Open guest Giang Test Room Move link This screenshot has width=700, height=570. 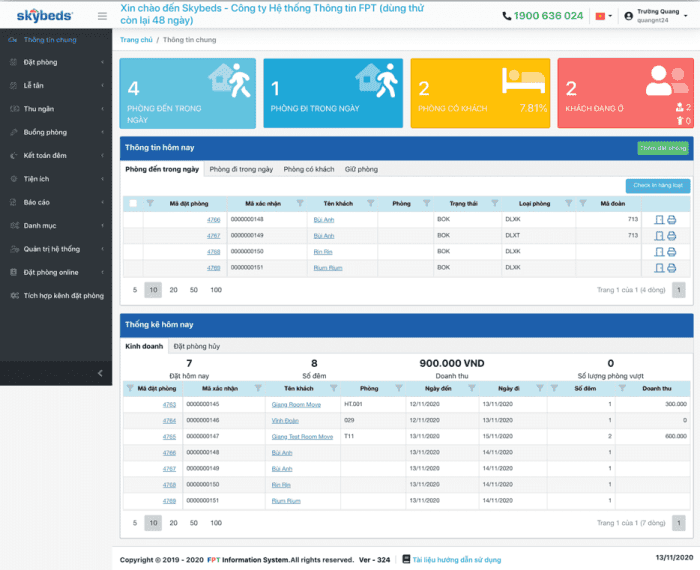coord(302,437)
